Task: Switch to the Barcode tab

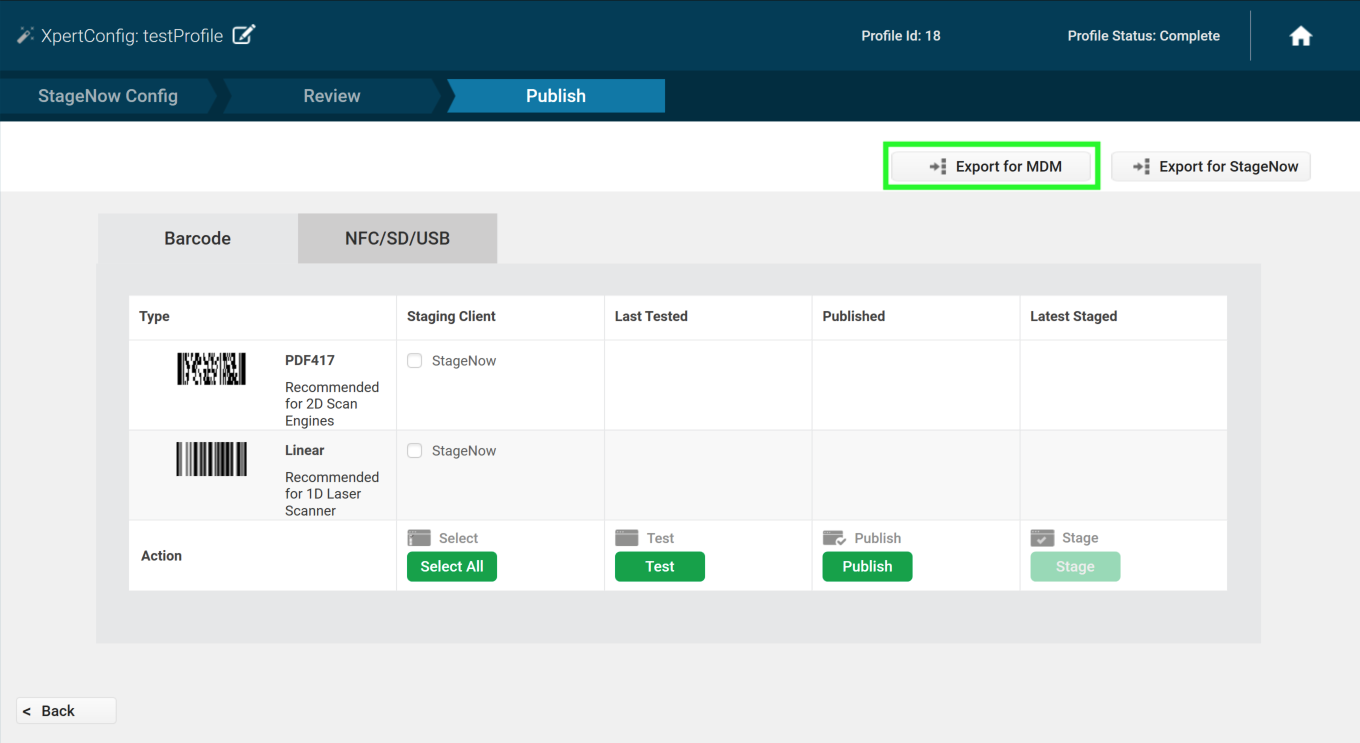Action: click(x=197, y=238)
